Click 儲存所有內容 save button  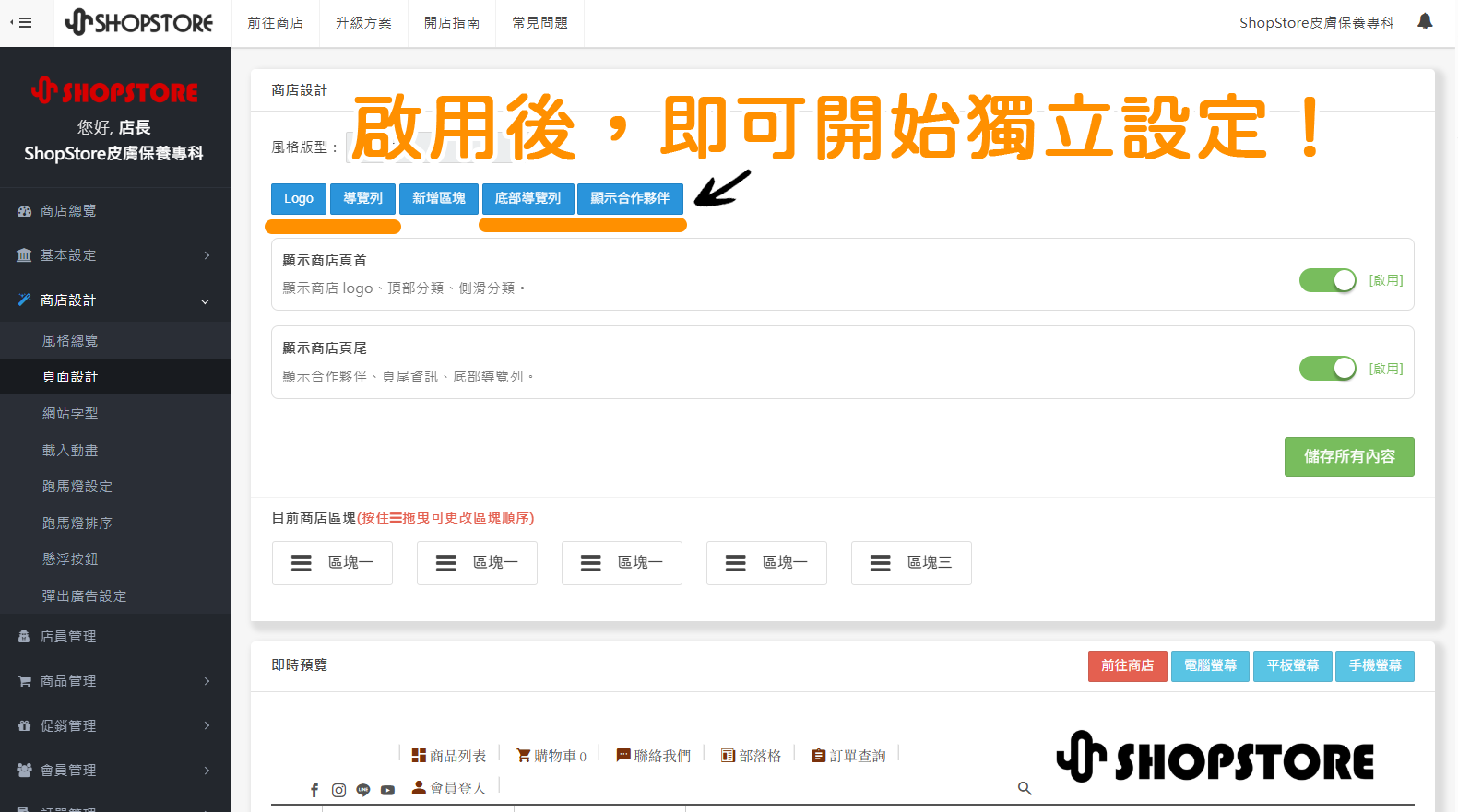pos(1349,457)
